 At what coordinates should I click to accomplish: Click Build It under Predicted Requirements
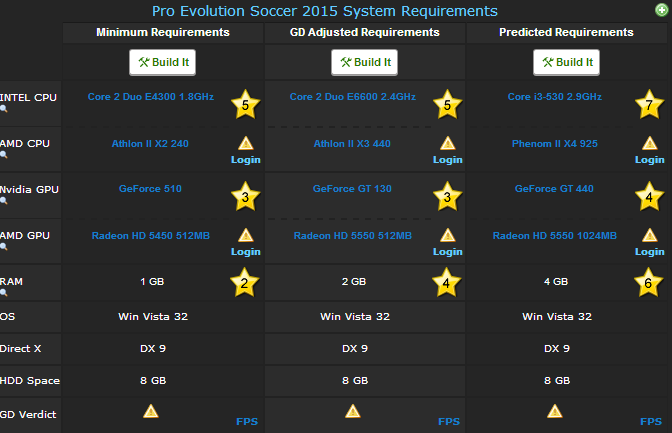tap(567, 62)
